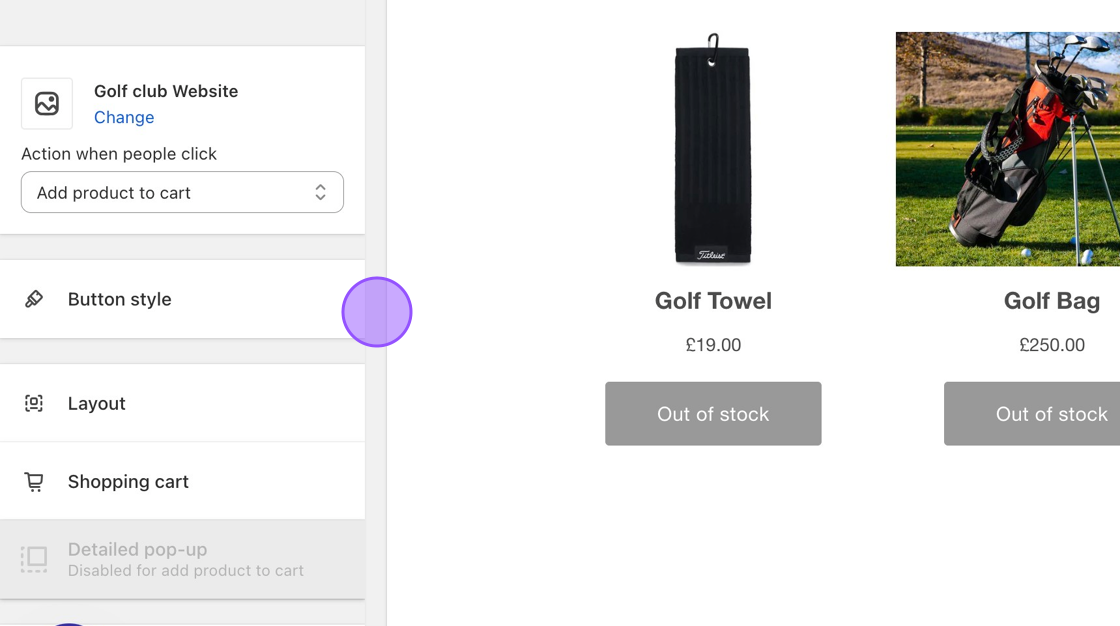The width and height of the screenshot is (1120, 626).
Task: Click the Golf Towel product image
Action: point(712,149)
